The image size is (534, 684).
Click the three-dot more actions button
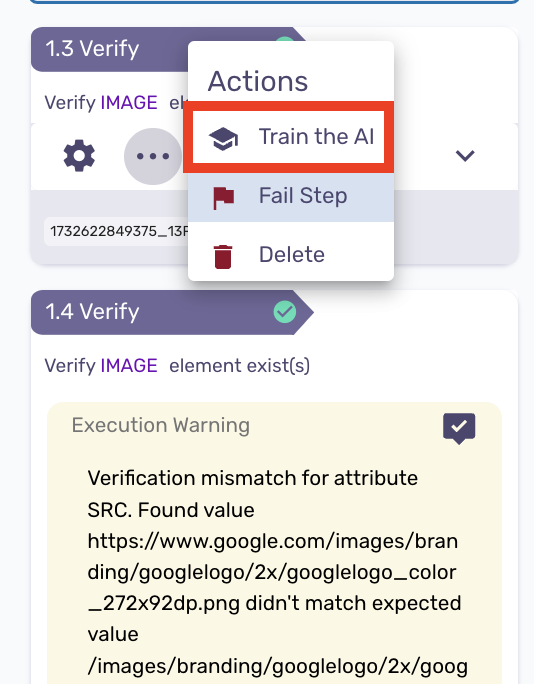(x=153, y=156)
